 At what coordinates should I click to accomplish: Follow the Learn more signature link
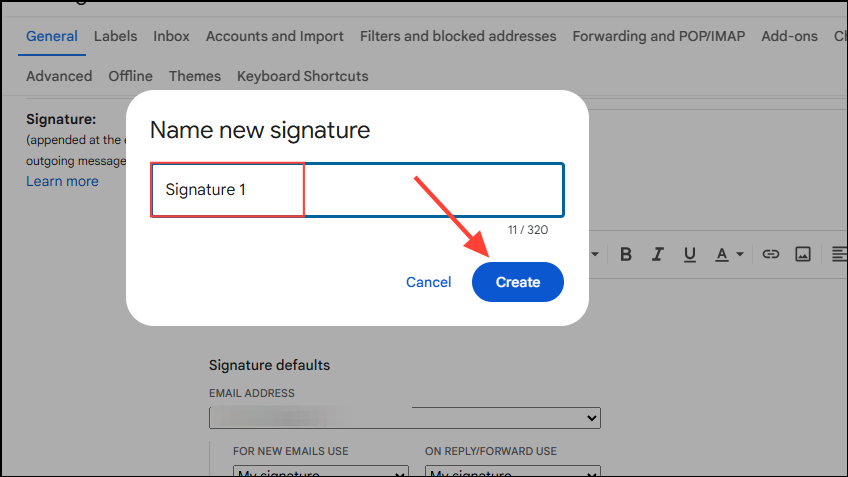pos(62,181)
